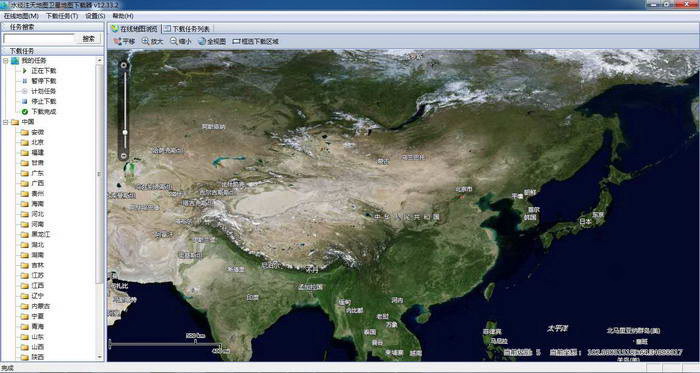Select the 放大 zoom-in tool
The image size is (700, 373).
pyautogui.click(x=152, y=41)
